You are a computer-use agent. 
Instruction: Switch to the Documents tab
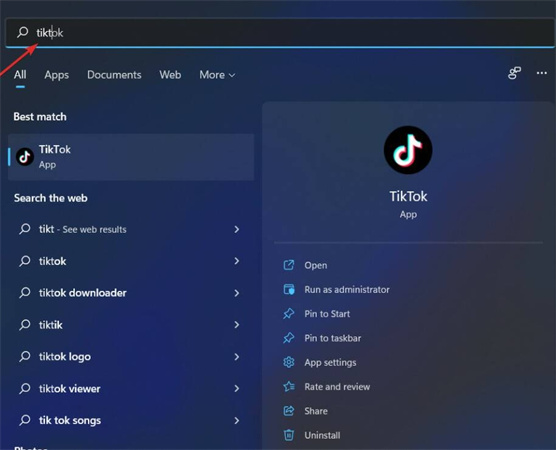coord(114,75)
